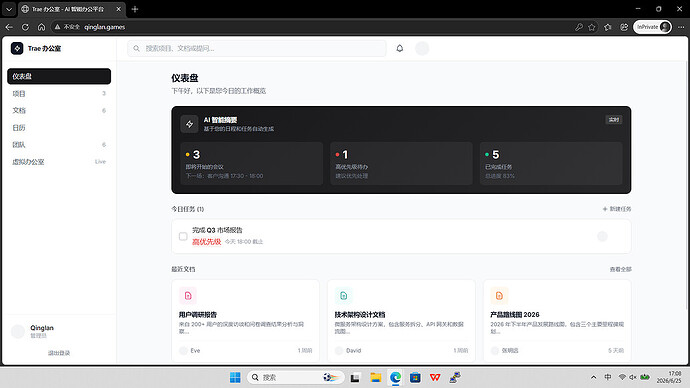Image resolution: width=690 pixels, height=388 pixels.
Task: Click the 高优先级待办 stat card showing 1
Action: click(x=401, y=163)
